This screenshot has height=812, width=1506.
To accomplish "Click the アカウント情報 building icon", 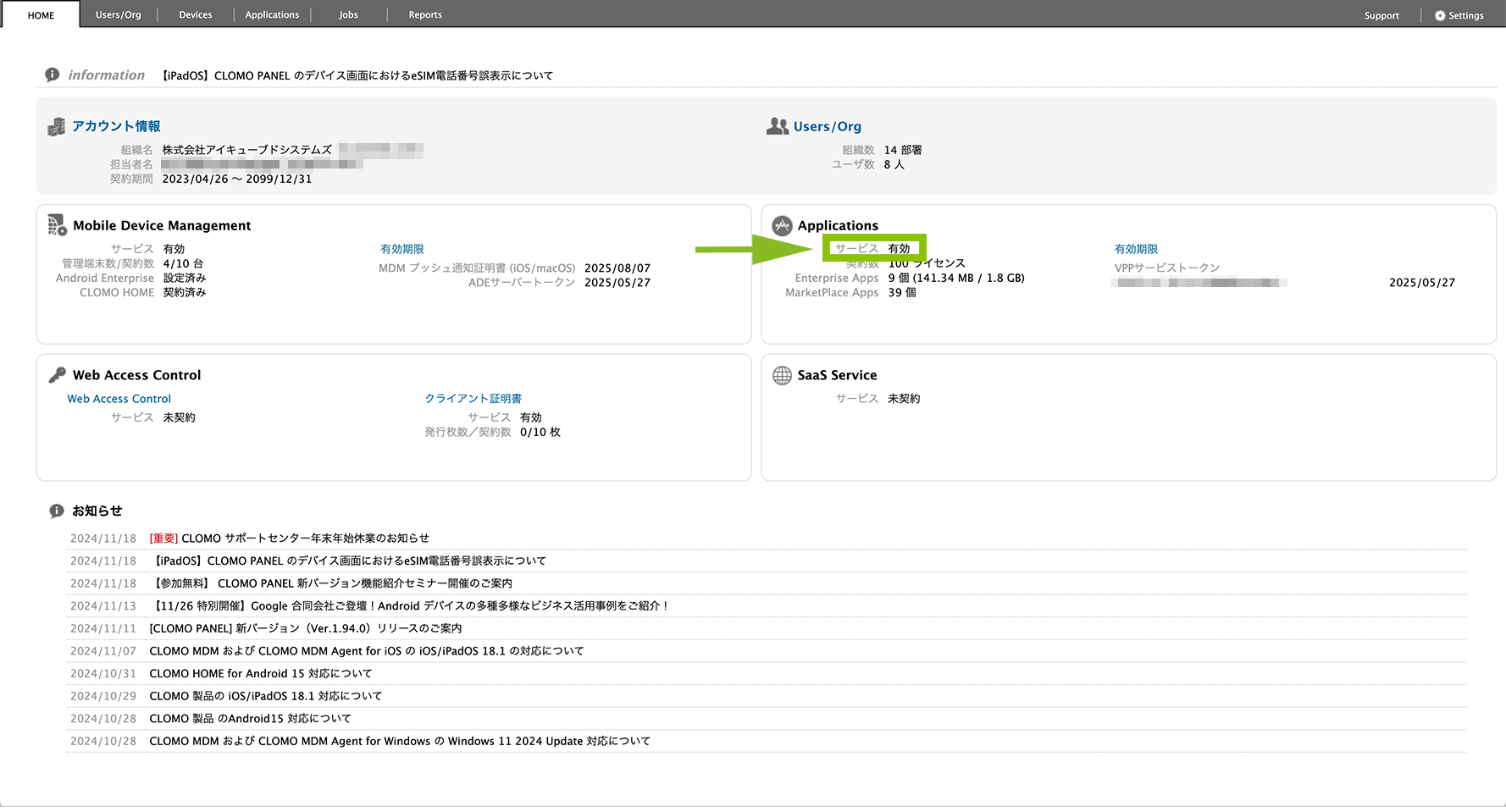I will 57,127.
